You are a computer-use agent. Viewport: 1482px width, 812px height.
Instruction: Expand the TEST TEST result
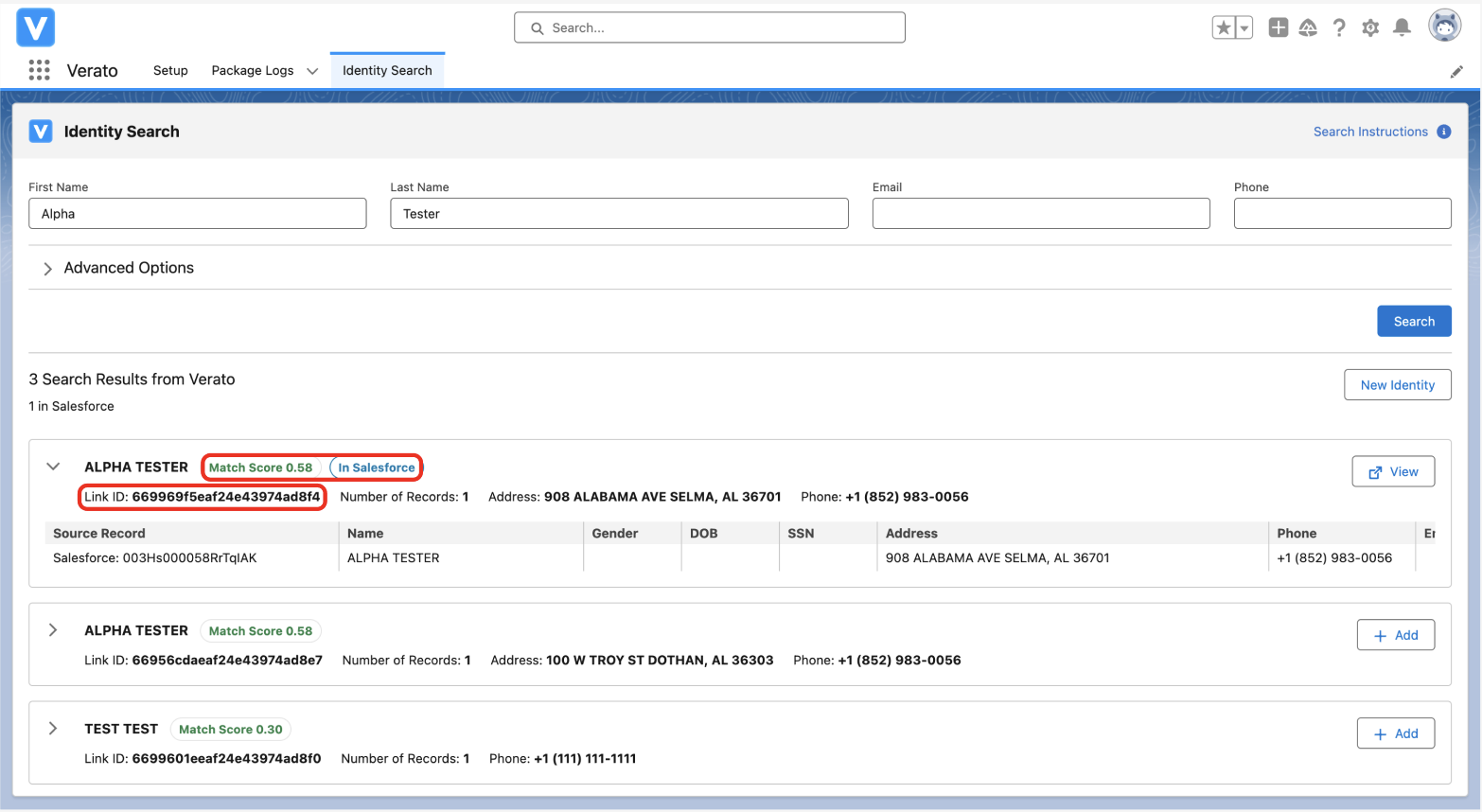click(x=53, y=729)
